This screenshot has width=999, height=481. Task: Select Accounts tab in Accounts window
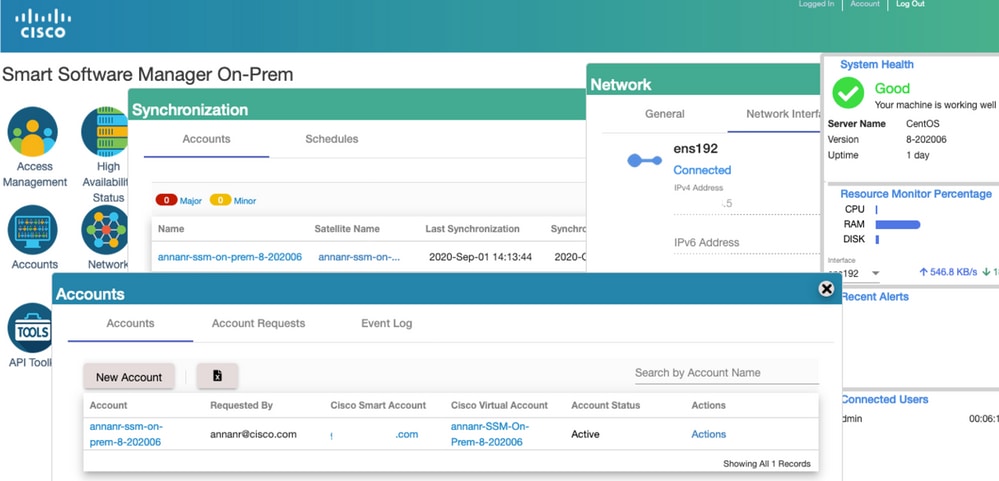(x=131, y=323)
